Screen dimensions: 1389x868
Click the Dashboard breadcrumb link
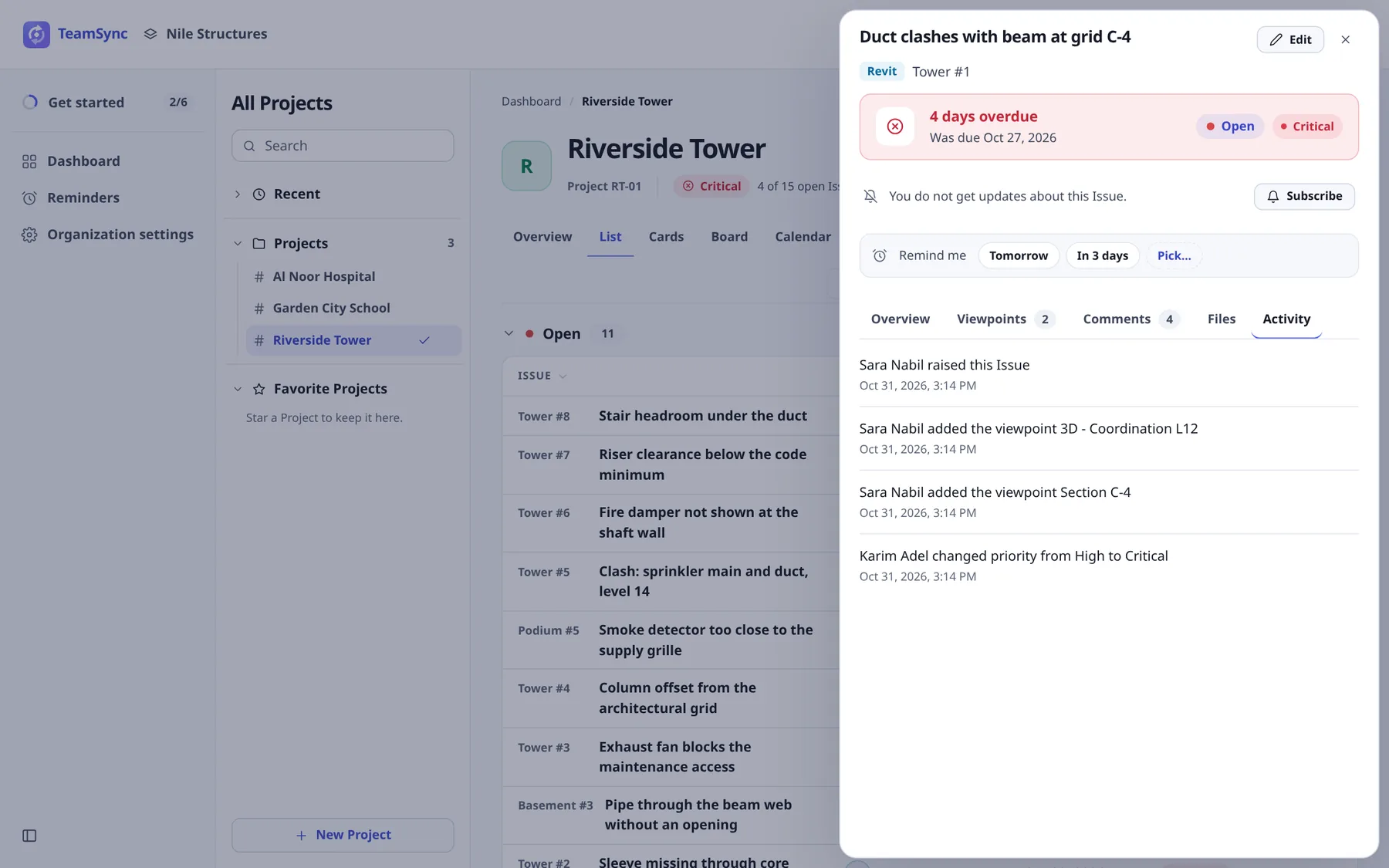531,101
